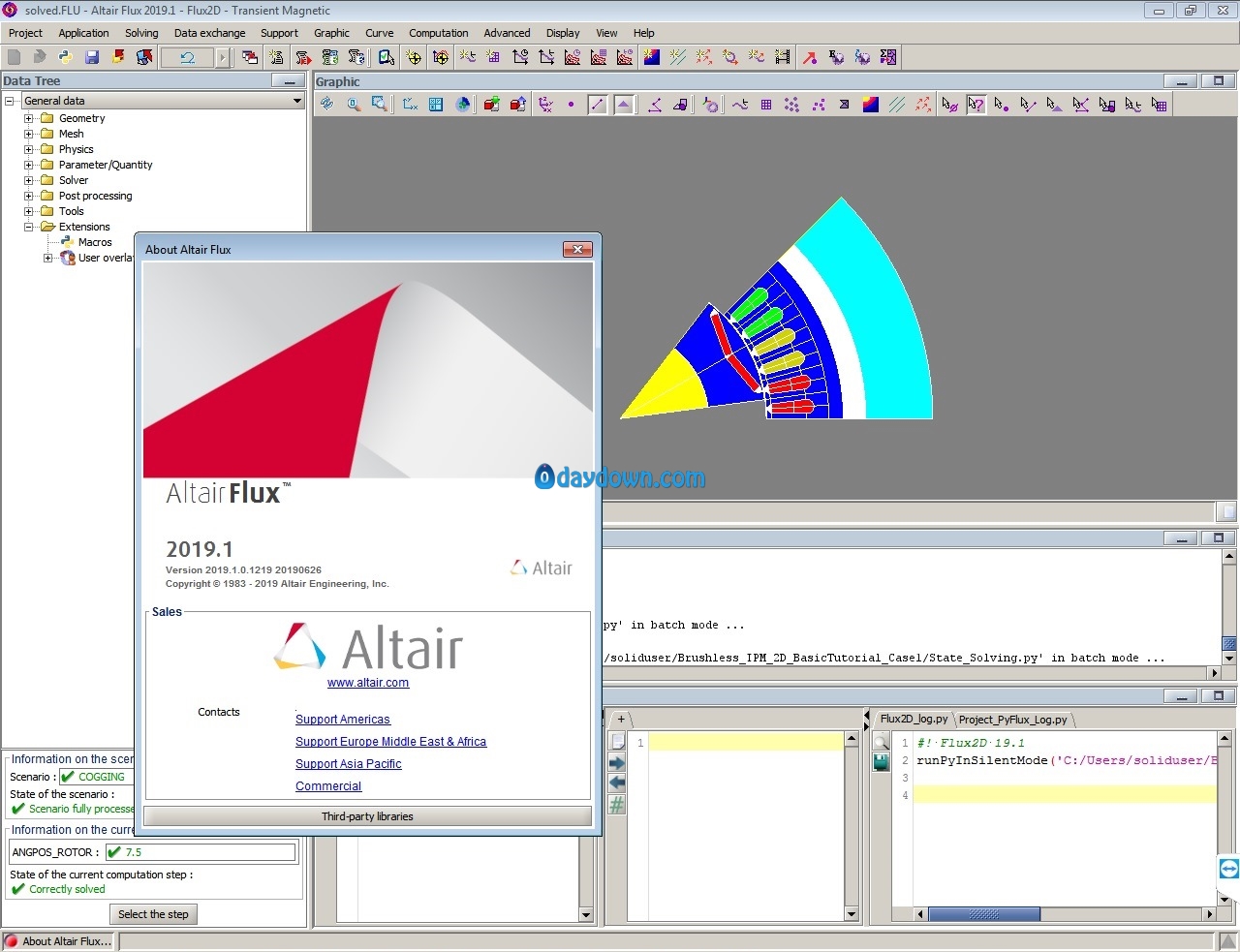1240x952 pixels.
Task: Click the zoom all magnifier icon
Action: (x=354, y=105)
